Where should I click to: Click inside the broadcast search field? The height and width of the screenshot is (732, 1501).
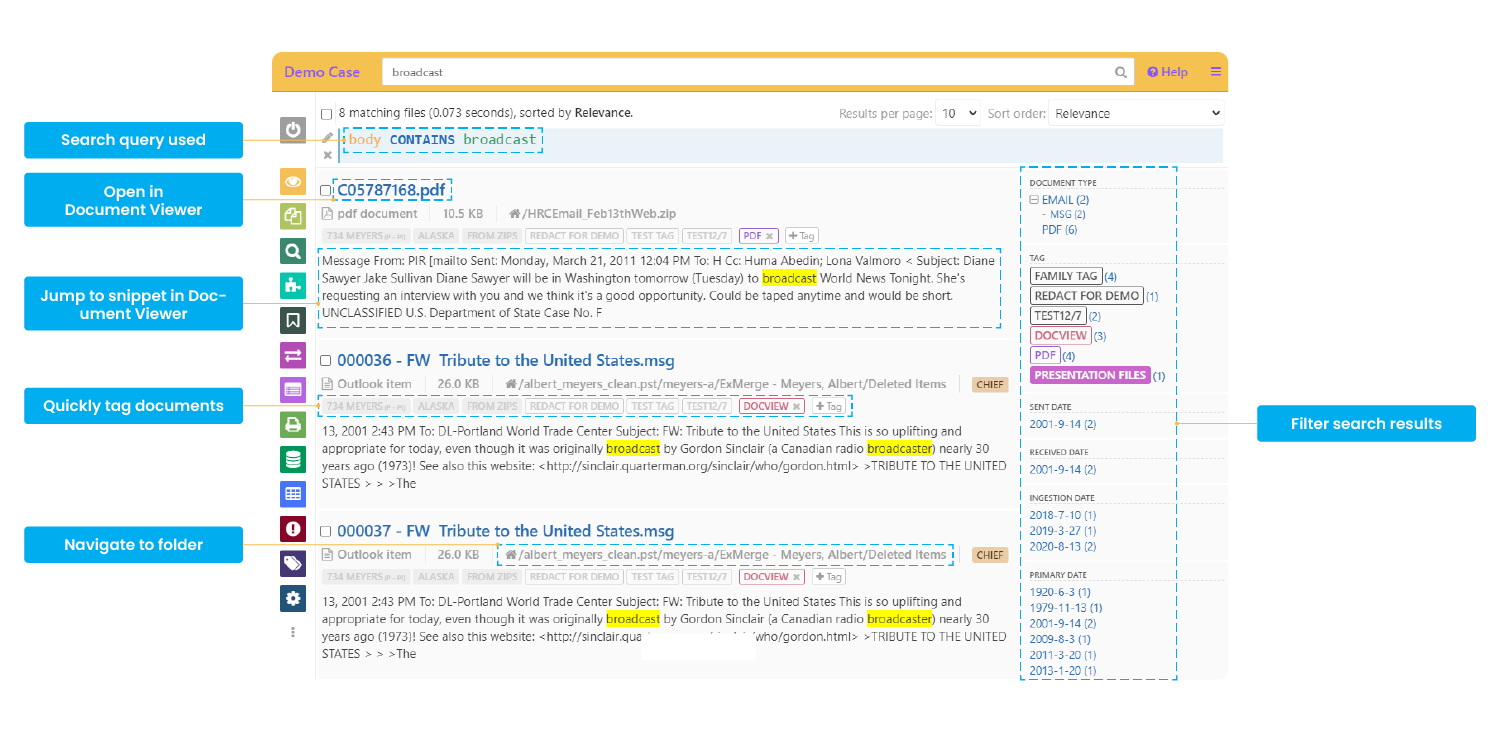700,71
